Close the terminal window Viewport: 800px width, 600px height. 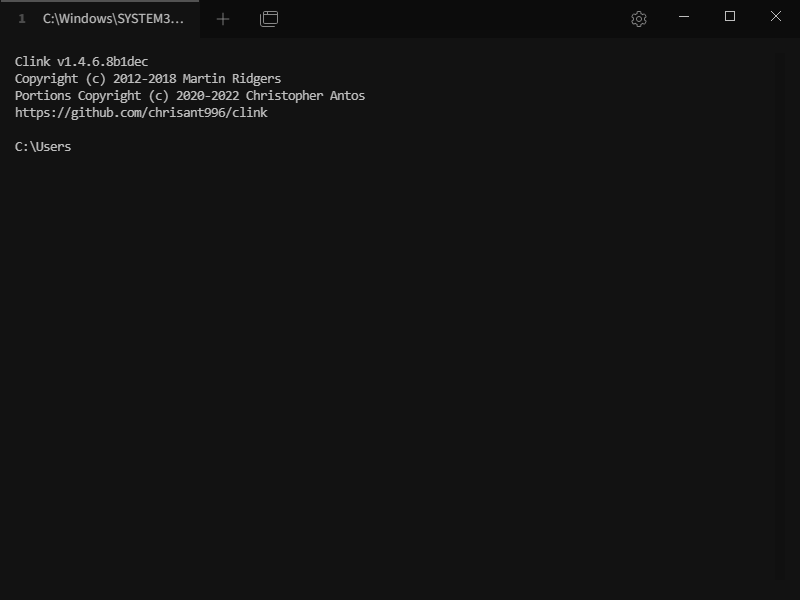tap(776, 16)
